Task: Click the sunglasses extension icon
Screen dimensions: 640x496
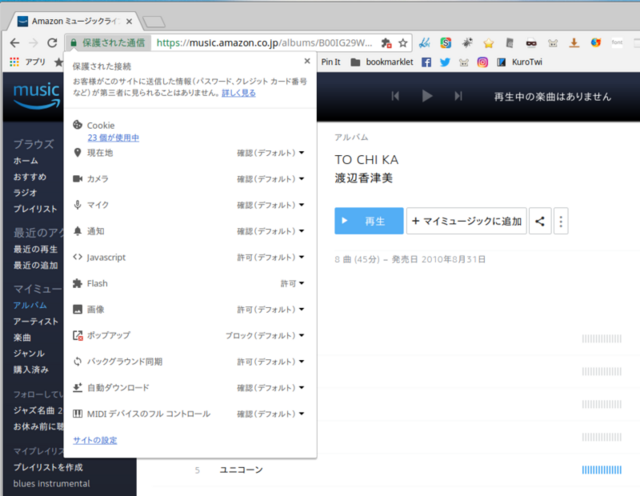Action: (531, 43)
